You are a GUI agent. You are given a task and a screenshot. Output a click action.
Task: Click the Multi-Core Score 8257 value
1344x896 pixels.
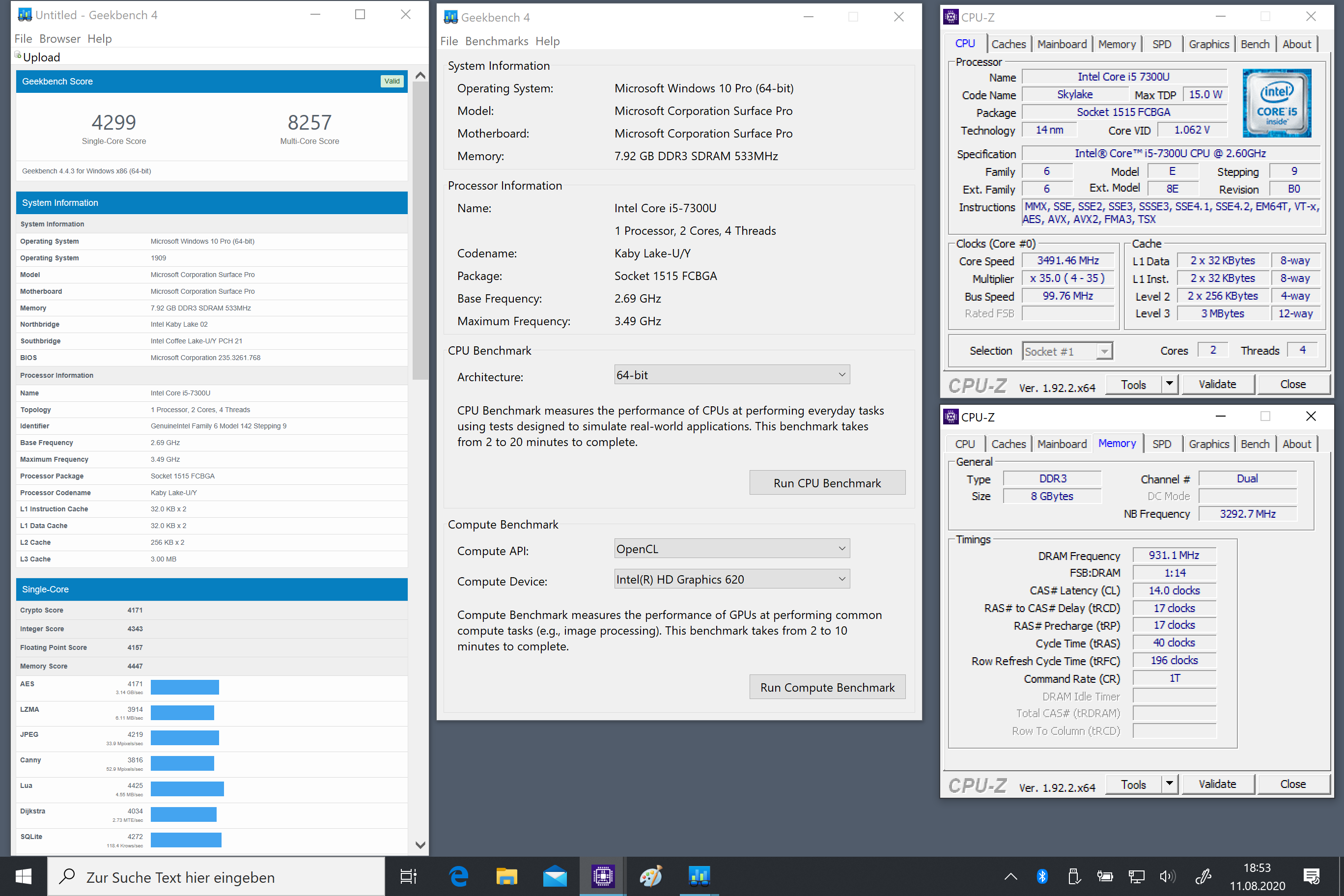coord(309,122)
